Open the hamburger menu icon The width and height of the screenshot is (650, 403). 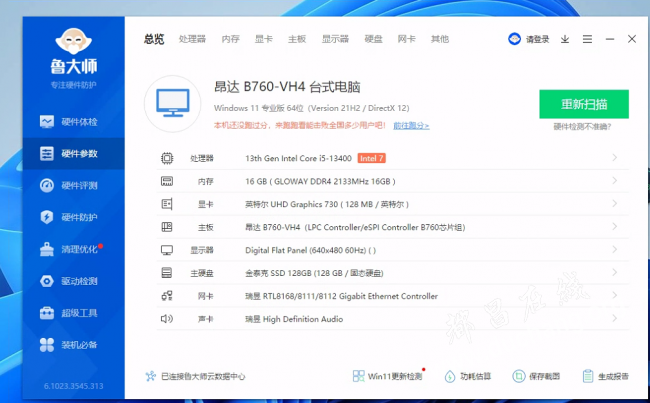point(587,39)
